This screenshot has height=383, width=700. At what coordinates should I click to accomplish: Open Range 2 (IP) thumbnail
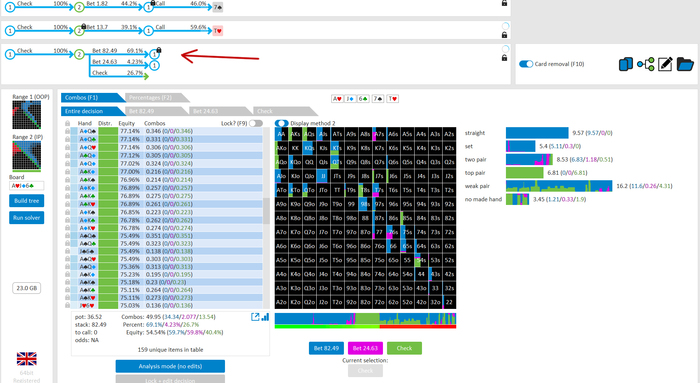click(x=26, y=155)
